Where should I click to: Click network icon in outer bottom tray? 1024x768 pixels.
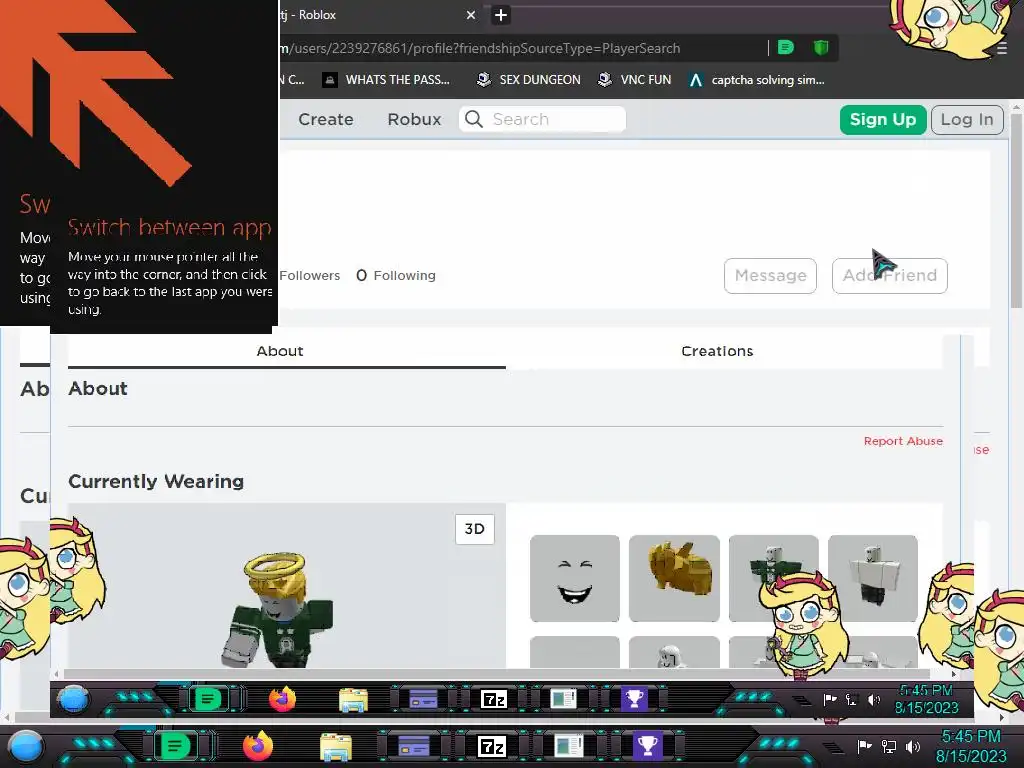tap(888, 746)
